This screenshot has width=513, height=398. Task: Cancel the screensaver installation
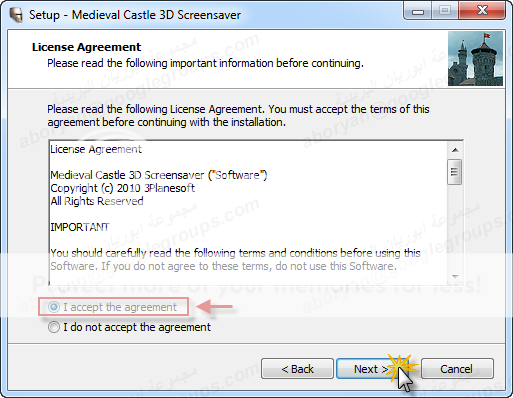457,369
